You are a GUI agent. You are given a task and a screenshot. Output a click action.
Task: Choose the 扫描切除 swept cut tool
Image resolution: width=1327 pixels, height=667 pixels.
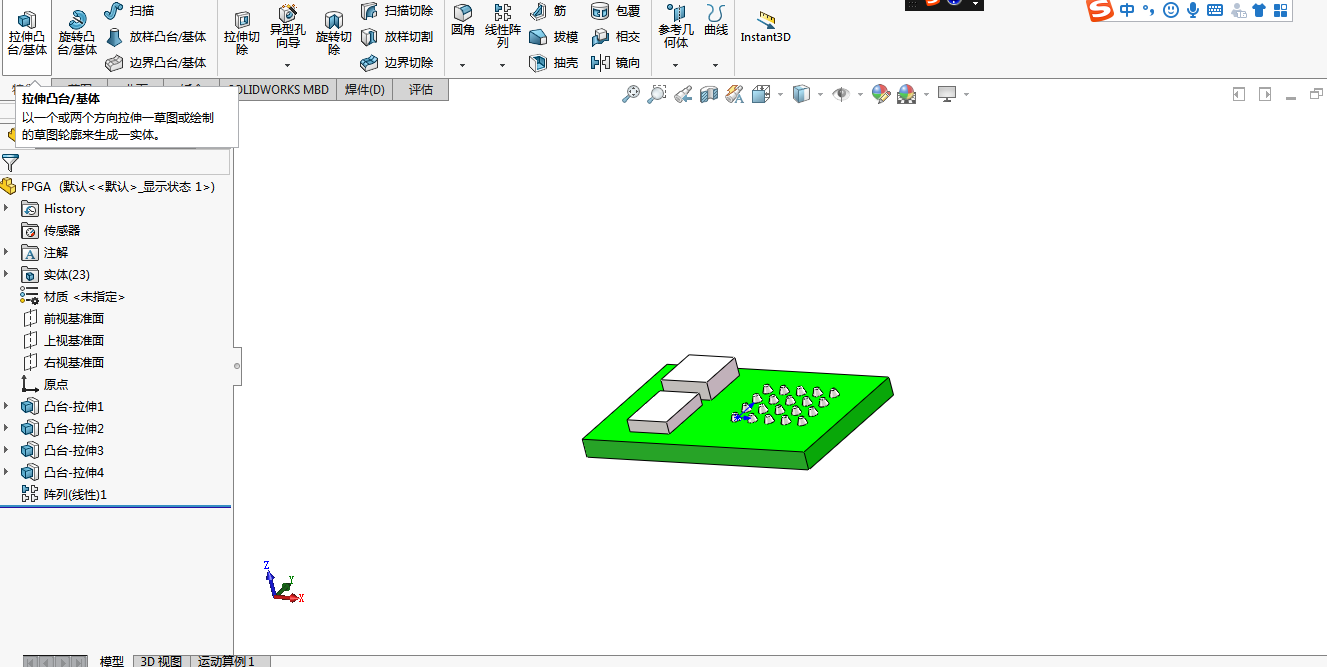397,11
